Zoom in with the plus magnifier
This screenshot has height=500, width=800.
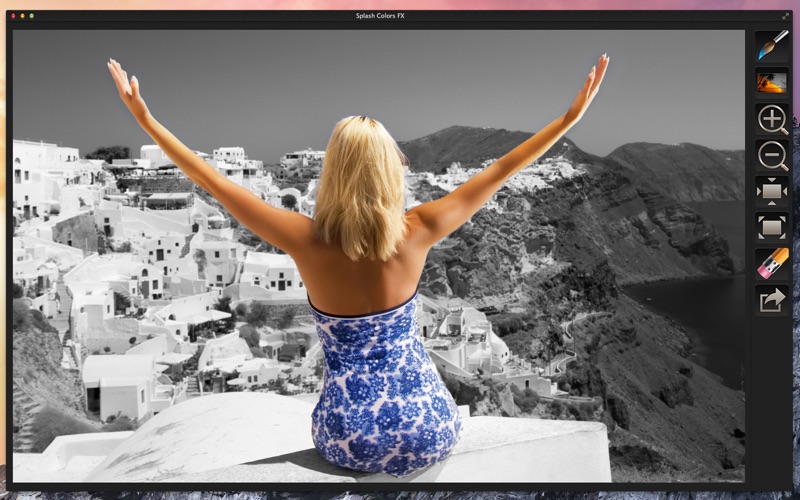click(x=772, y=119)
